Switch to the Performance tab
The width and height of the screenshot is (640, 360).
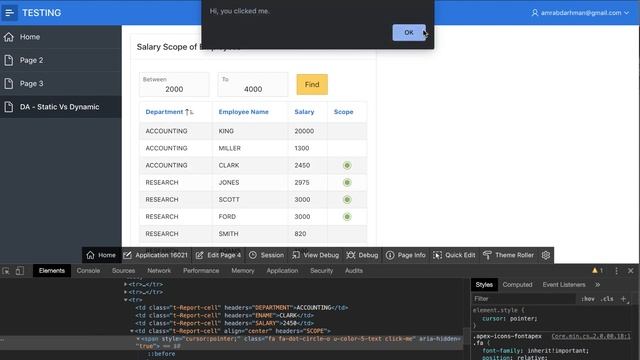(201, 271)
